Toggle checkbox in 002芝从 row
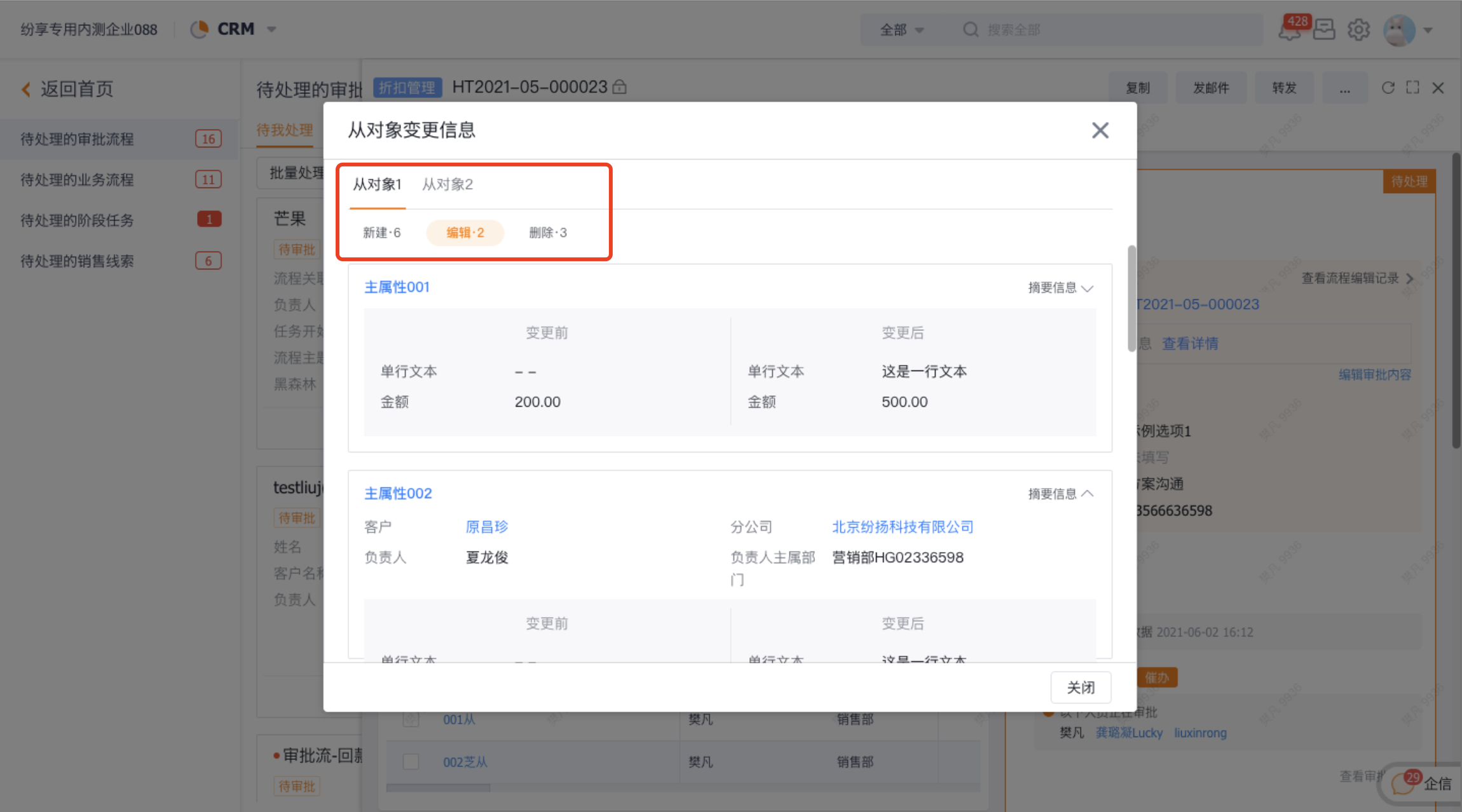This screenshot has width=1462, height=812. (411, 762)
